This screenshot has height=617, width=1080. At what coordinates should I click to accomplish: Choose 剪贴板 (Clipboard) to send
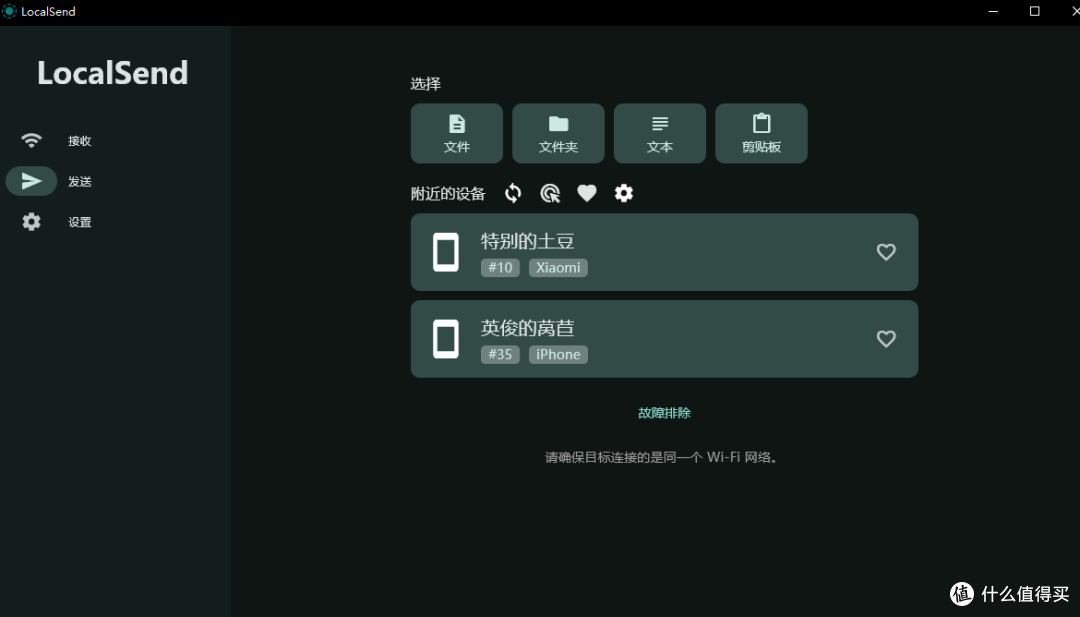pos(761,134)
